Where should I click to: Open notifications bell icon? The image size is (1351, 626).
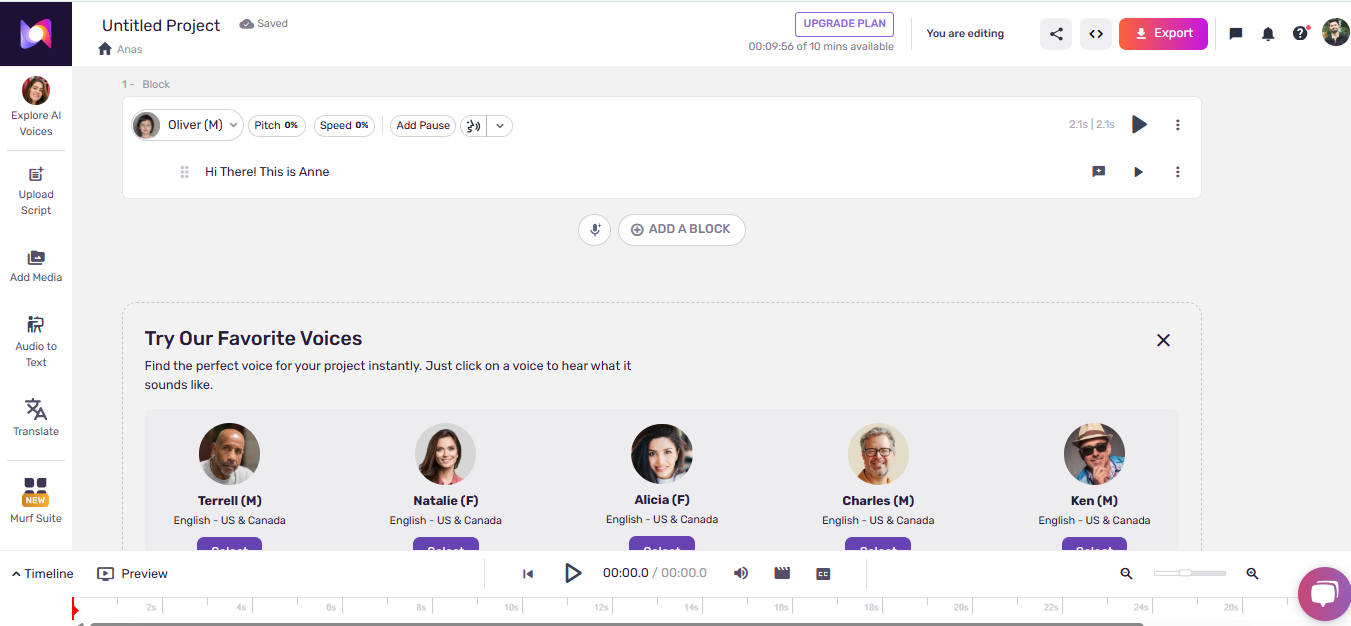click(x=1268, y=34)
